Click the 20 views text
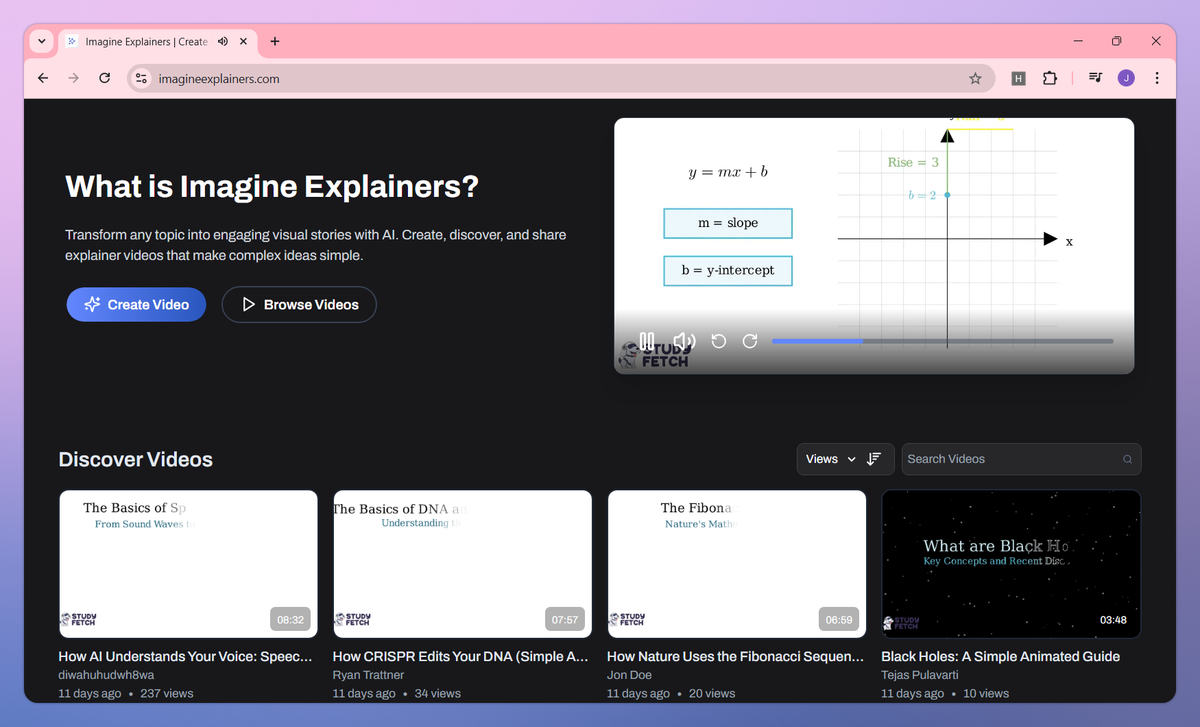The image size is (1200, 727). pyautogui.click(x=712, y=693)
